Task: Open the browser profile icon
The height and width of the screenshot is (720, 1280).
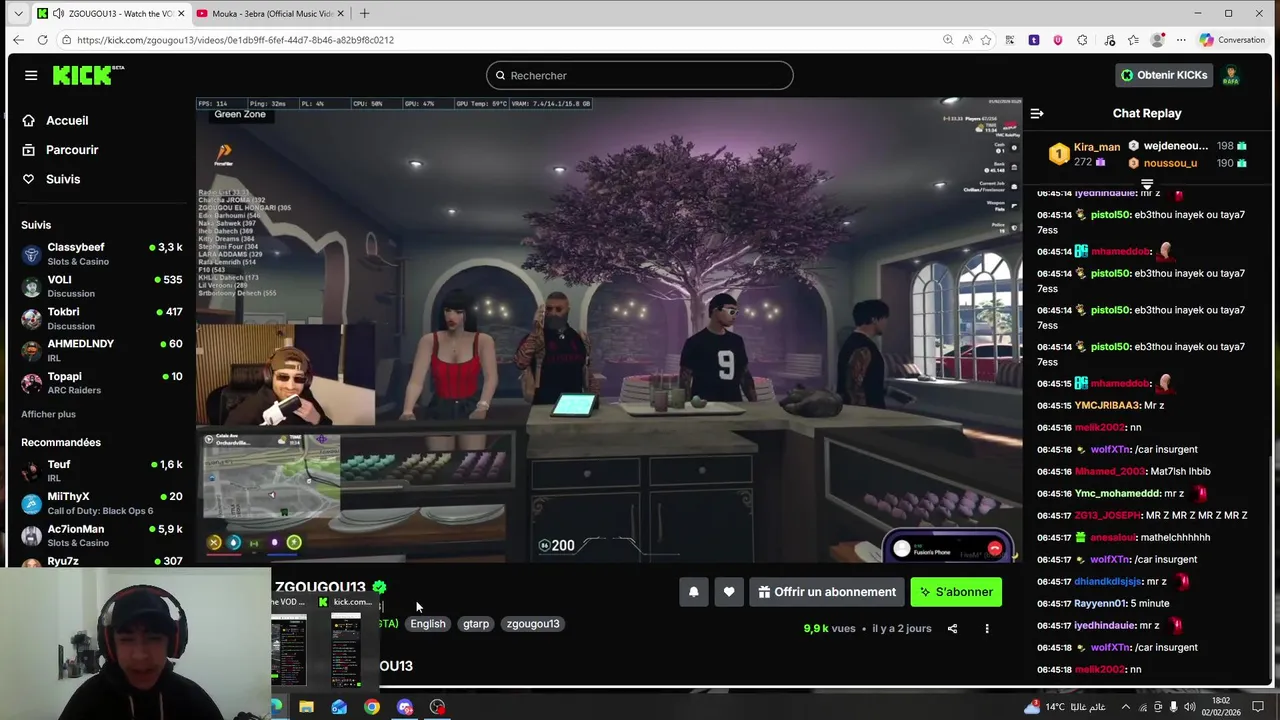Action: [1158, 40]
